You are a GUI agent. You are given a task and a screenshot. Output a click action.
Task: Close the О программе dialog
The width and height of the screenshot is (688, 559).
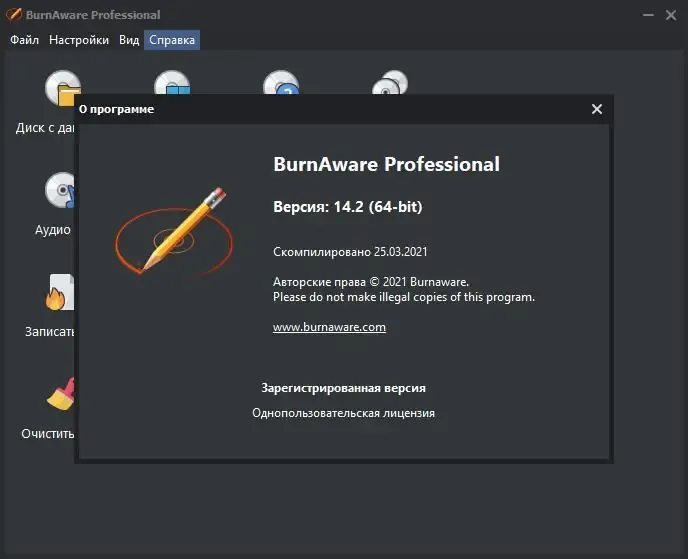point(597,109)
